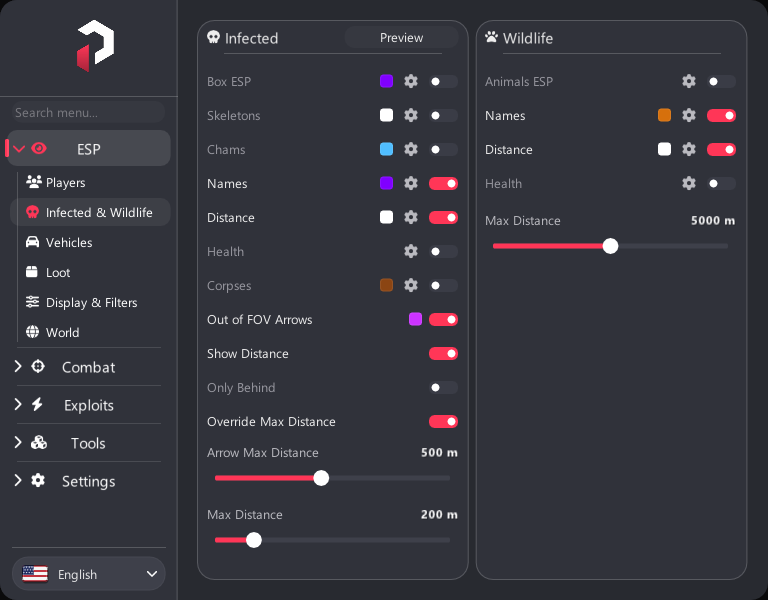Enable the Skeletons toggle

point(443,116)
